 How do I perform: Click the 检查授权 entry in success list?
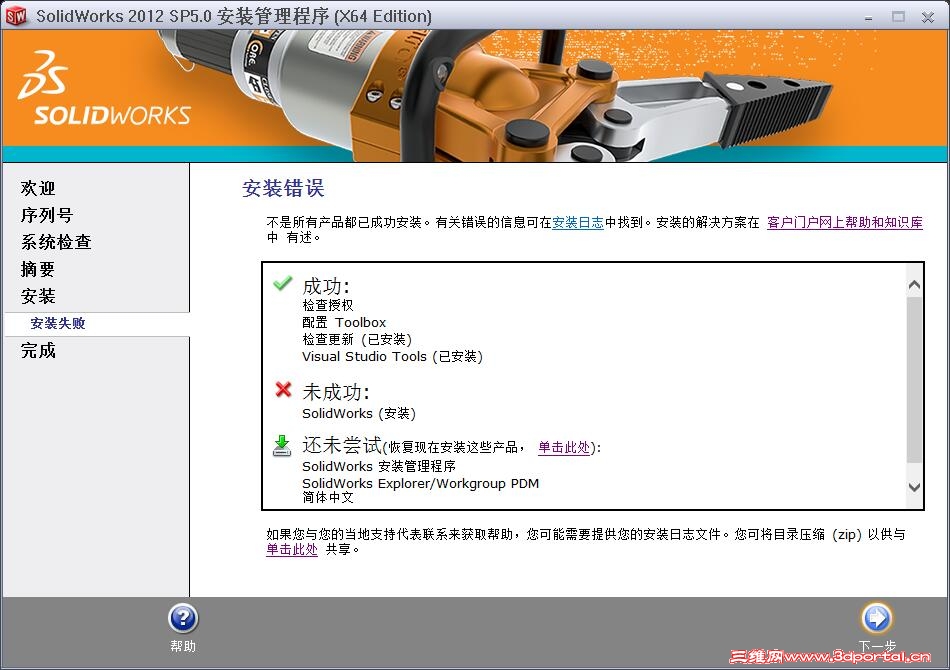pos(327,305)
